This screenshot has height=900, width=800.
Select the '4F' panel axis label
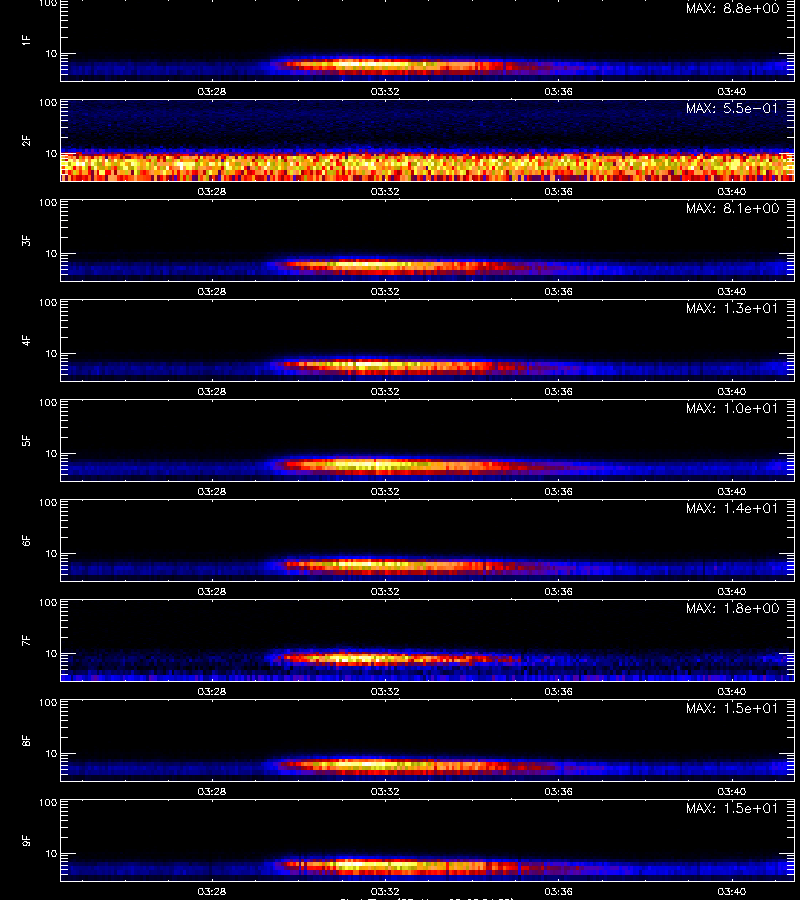pyautogui.click(x=26, y=340)
